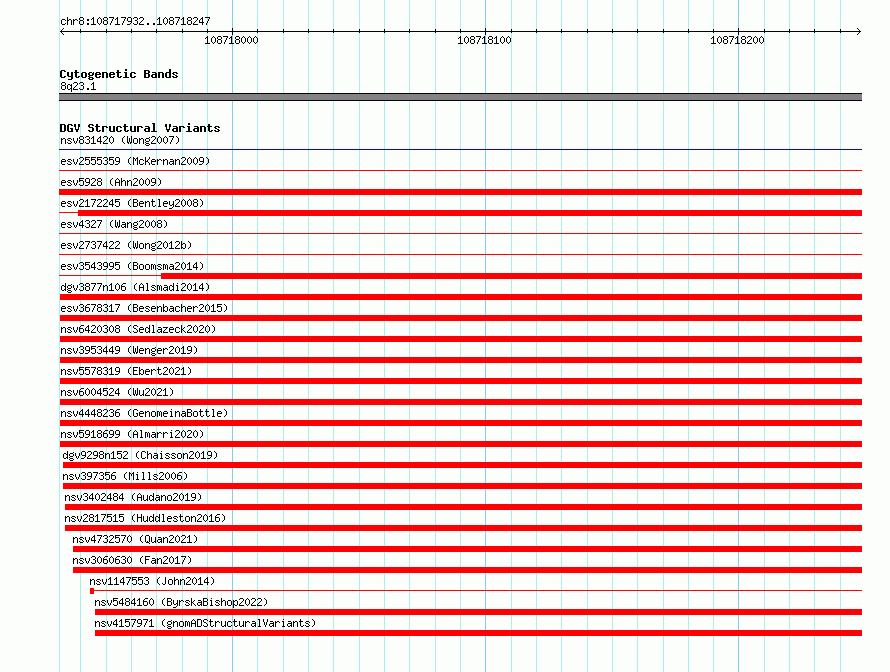Click the DGV Structural Variants track title
Image resolution: width=890 pixels, height=672 pixels.
(140, 128)
